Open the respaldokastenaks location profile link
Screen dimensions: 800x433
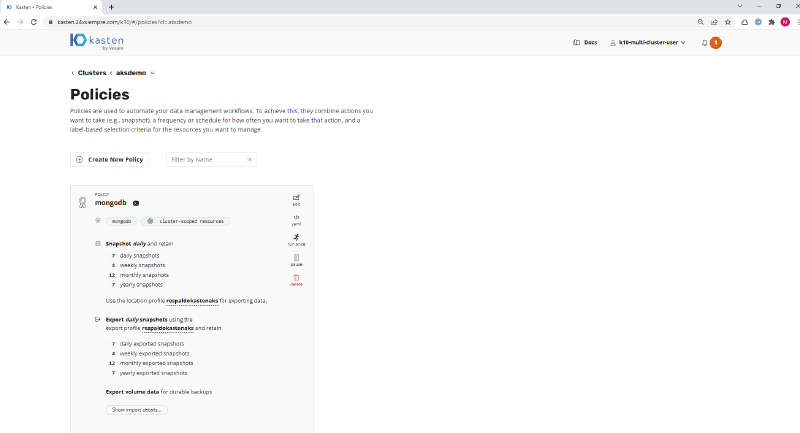pos(192,300)
